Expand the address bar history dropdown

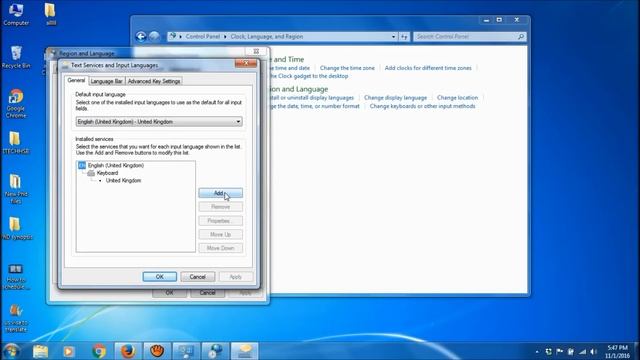click(393, 37)
